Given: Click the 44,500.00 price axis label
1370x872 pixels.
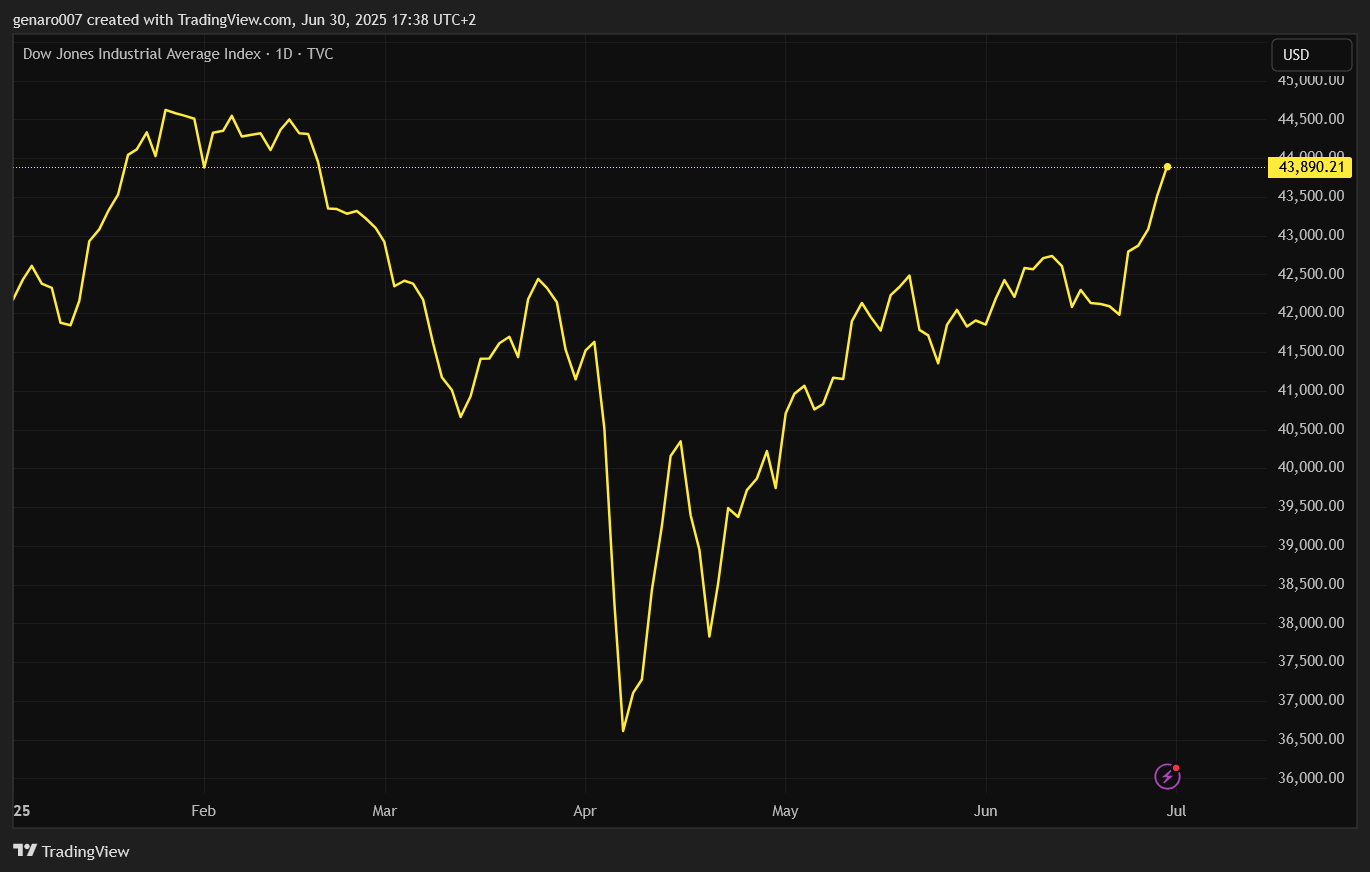Looking at the screenshot, I should [x=1312, y=119].
